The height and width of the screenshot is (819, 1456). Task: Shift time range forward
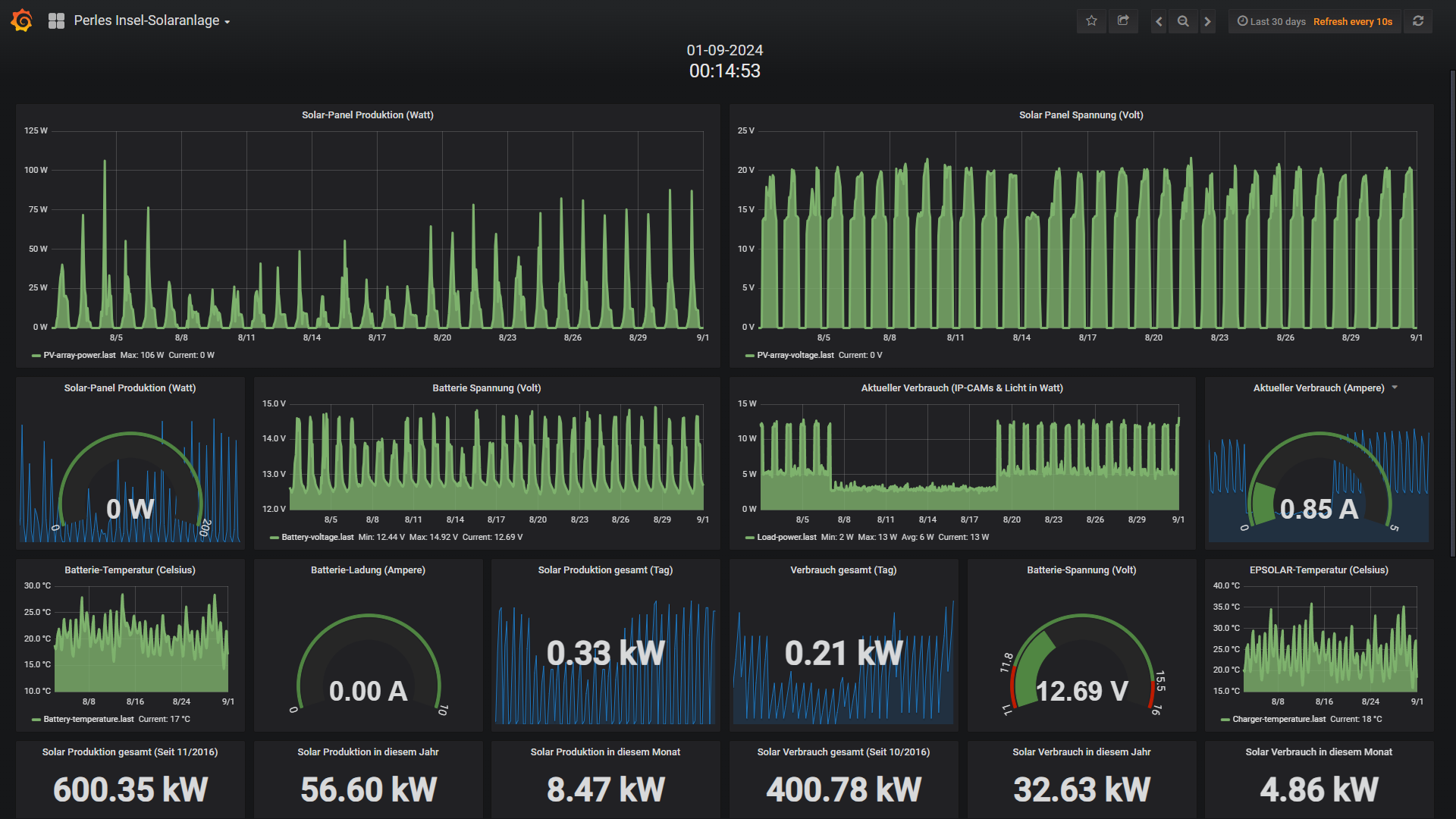[x=1208, y=21]
